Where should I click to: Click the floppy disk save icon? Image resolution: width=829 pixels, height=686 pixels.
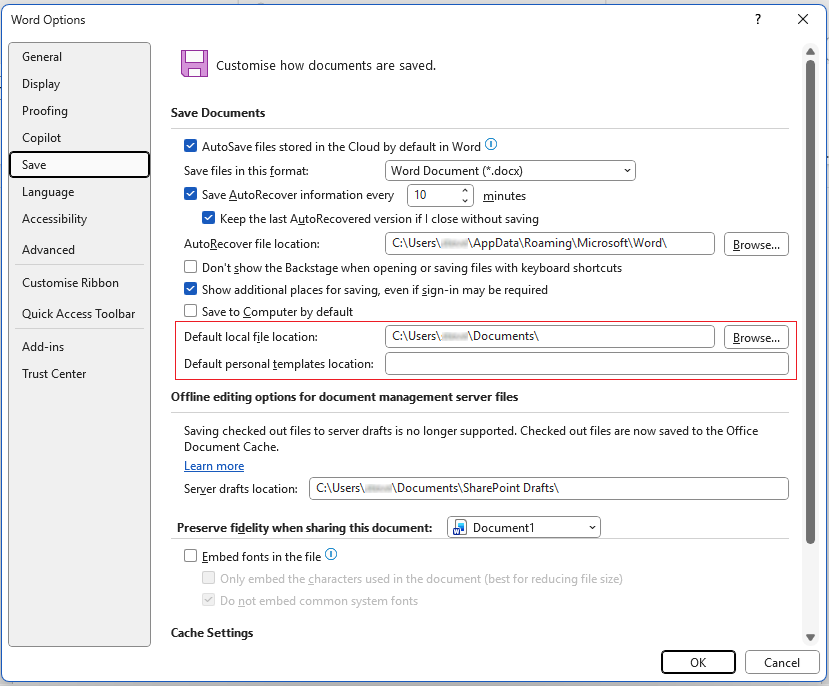(195, 63)
